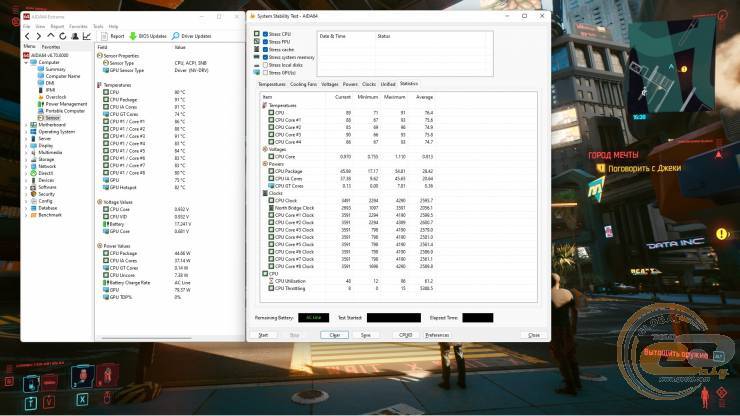This screenshot has width=740, height=416.
Task: Open the Help menu in AIDA64
Action: click(x=113, y=26)
